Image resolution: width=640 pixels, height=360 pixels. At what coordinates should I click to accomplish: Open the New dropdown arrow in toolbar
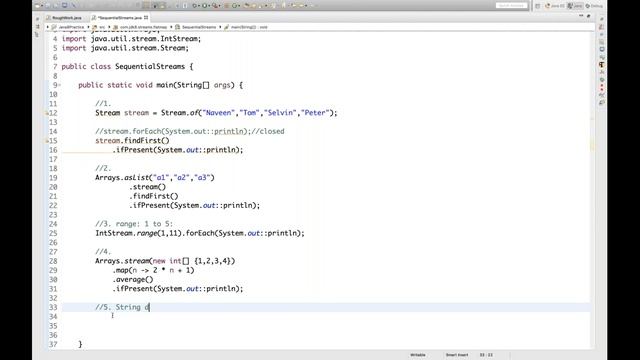[x=42, y=6]
